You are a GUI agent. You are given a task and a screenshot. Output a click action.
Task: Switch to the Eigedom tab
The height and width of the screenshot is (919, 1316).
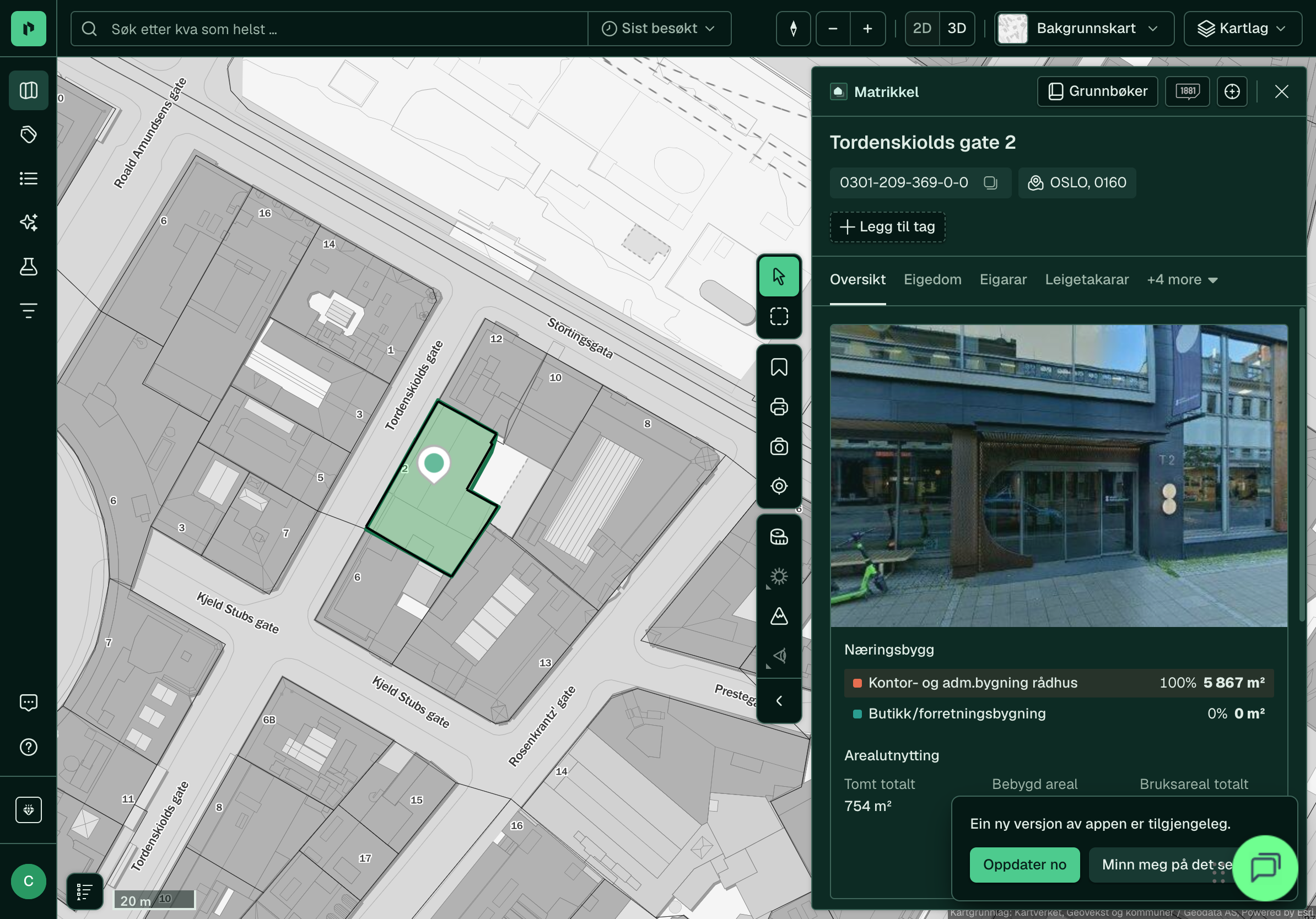tap(932, 279)
